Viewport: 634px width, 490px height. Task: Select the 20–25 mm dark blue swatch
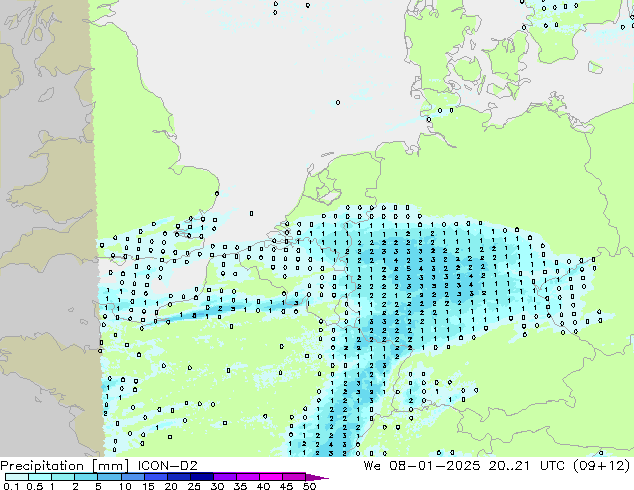coord(178,477)
